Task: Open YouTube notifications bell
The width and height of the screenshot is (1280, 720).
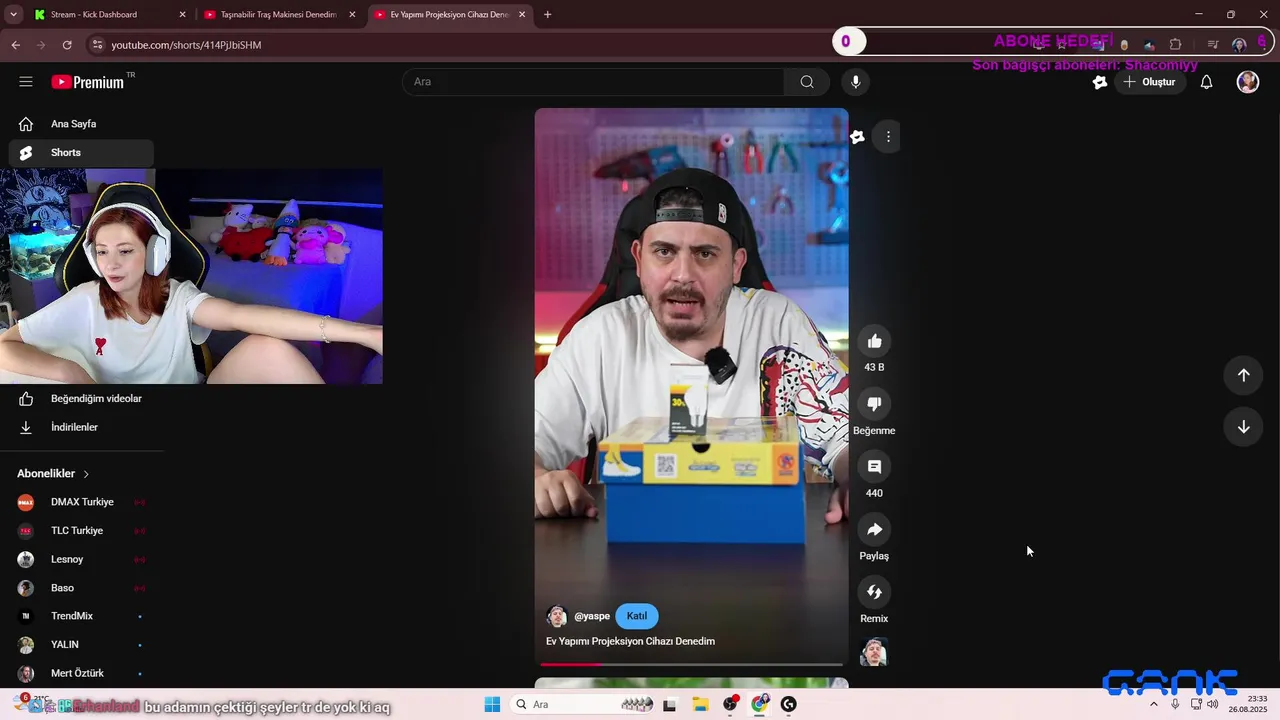Action: 1206,82
